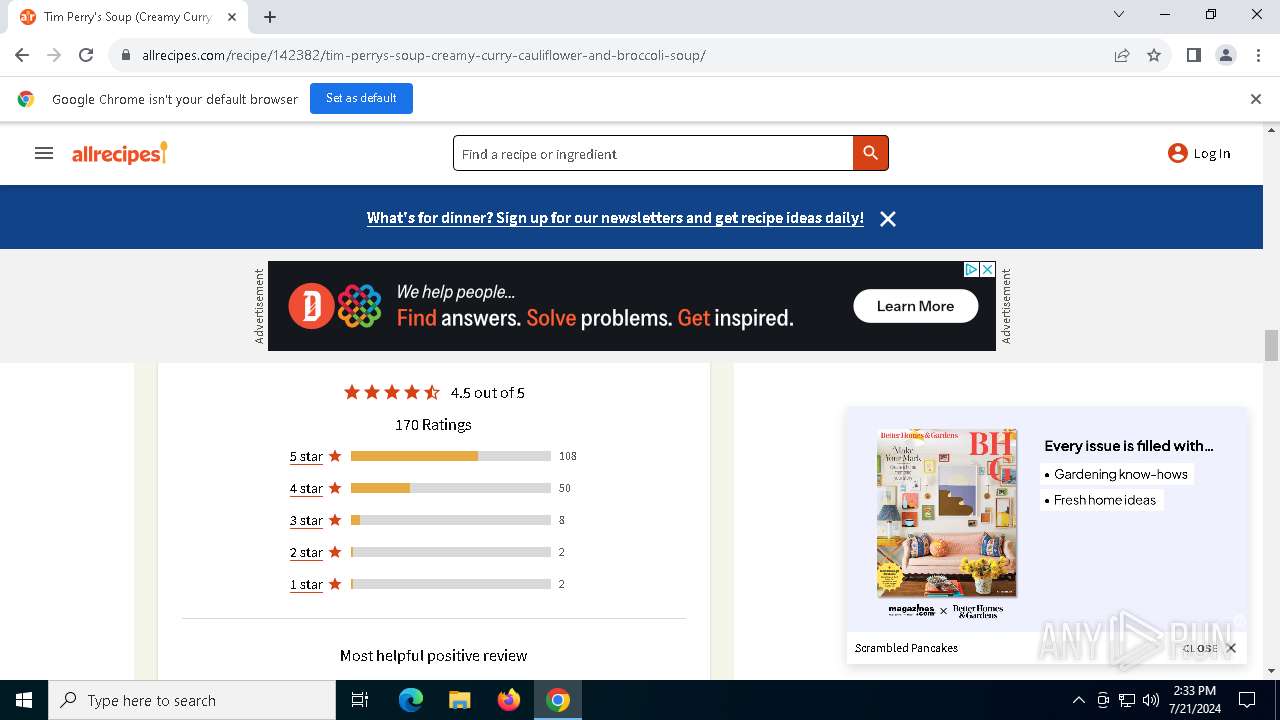
Task: Open the newsletter signup link
Action: coord(615,218)
